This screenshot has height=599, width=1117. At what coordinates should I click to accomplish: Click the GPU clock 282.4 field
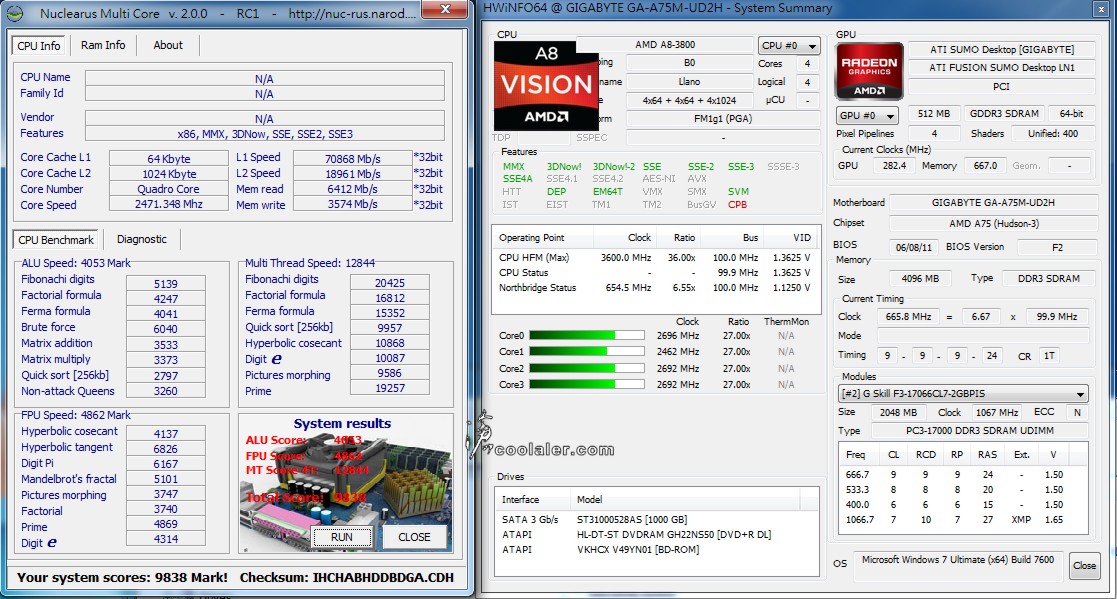pyautogui.click(x=894, y=165)
